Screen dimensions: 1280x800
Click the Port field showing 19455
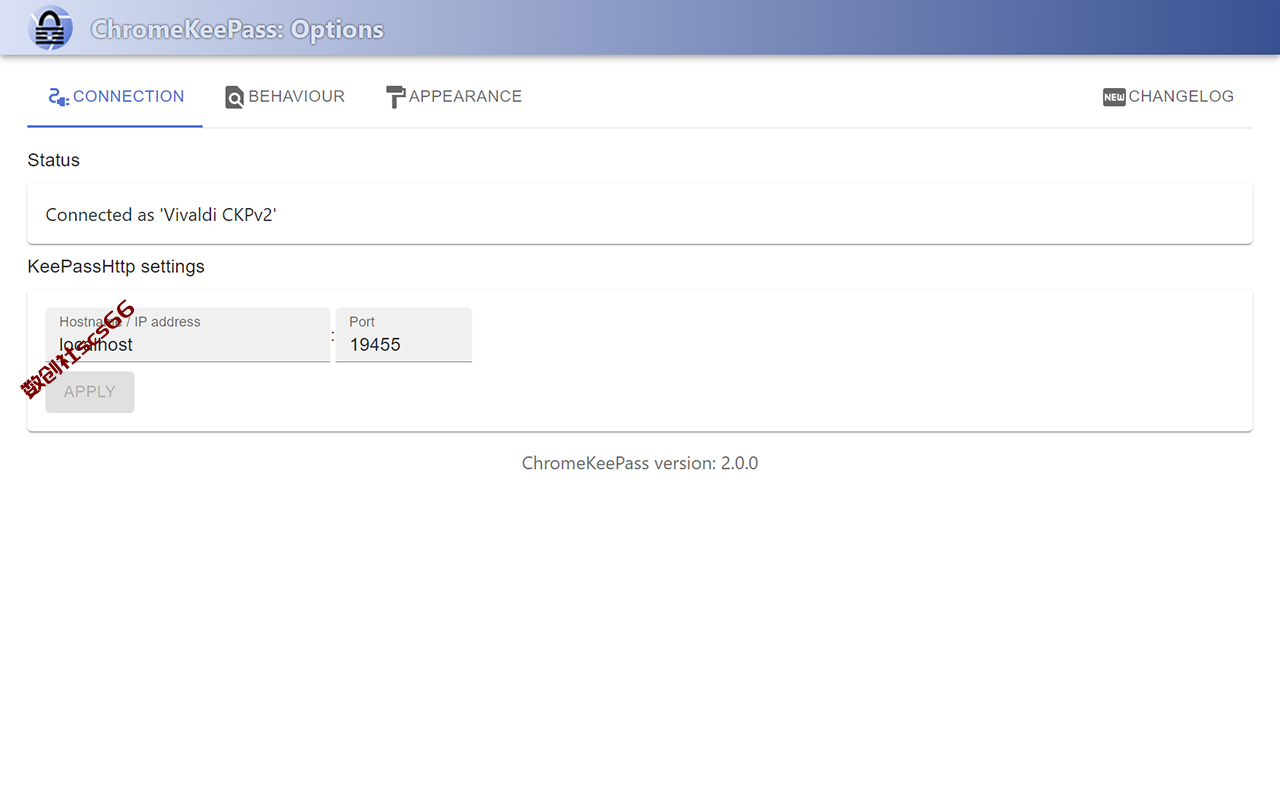[404, 335]
